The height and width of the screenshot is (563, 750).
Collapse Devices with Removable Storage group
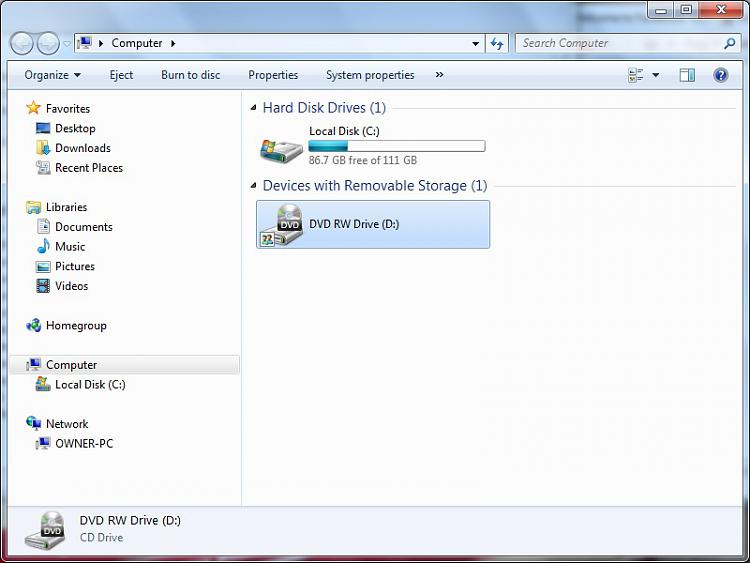point(254,186)
